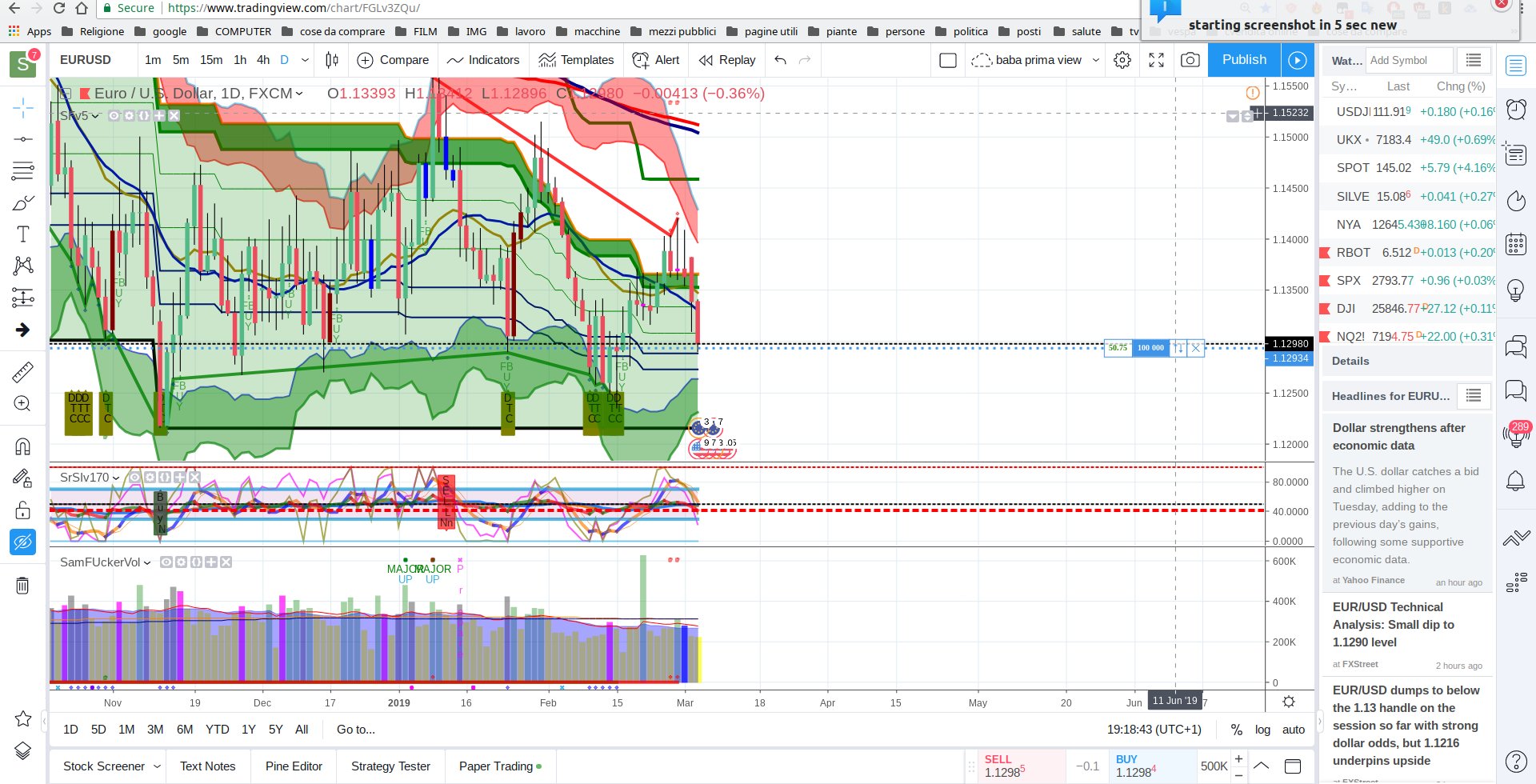
Task: Expand the SrSlv170 indicator dropdown
Action: coord(116,478)
